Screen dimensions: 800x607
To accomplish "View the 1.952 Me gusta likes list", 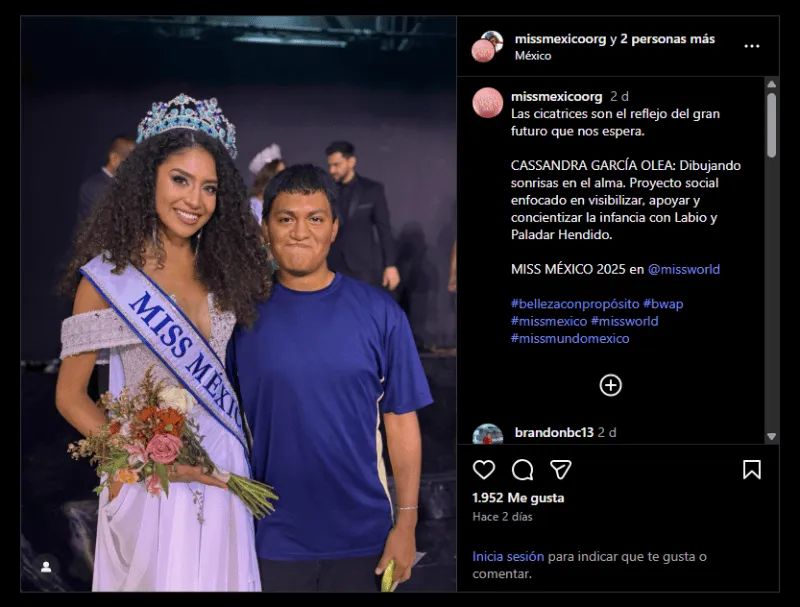I will (x=518, y=497).
